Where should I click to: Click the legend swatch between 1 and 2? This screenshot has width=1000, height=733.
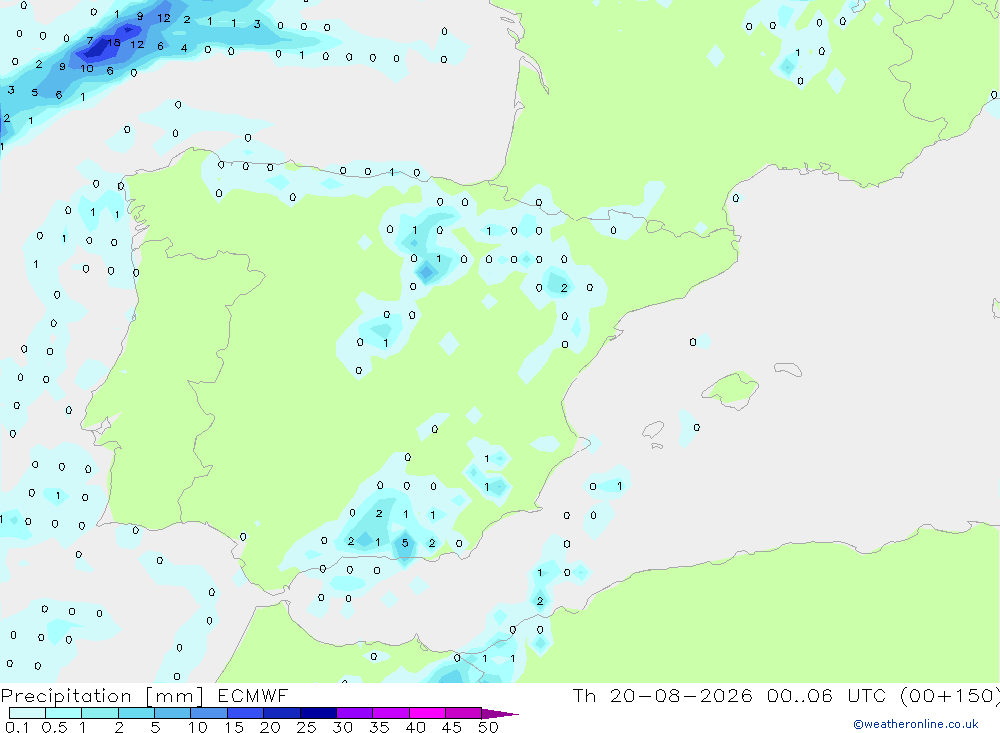[100, 713]
